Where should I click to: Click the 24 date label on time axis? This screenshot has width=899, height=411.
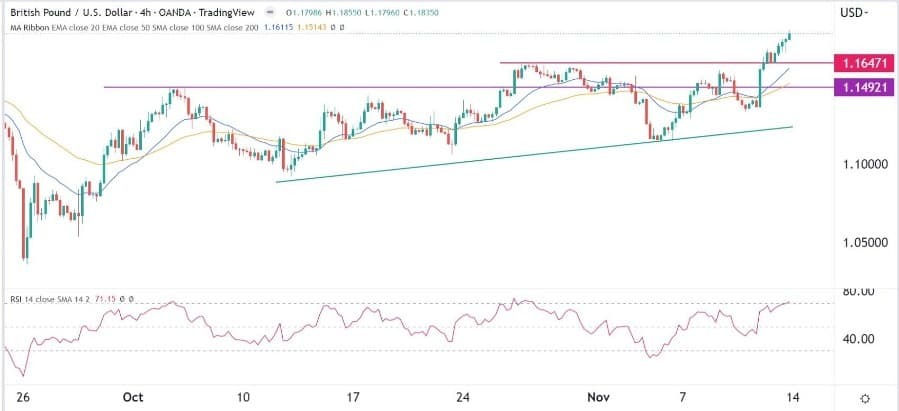coord(462,398)
